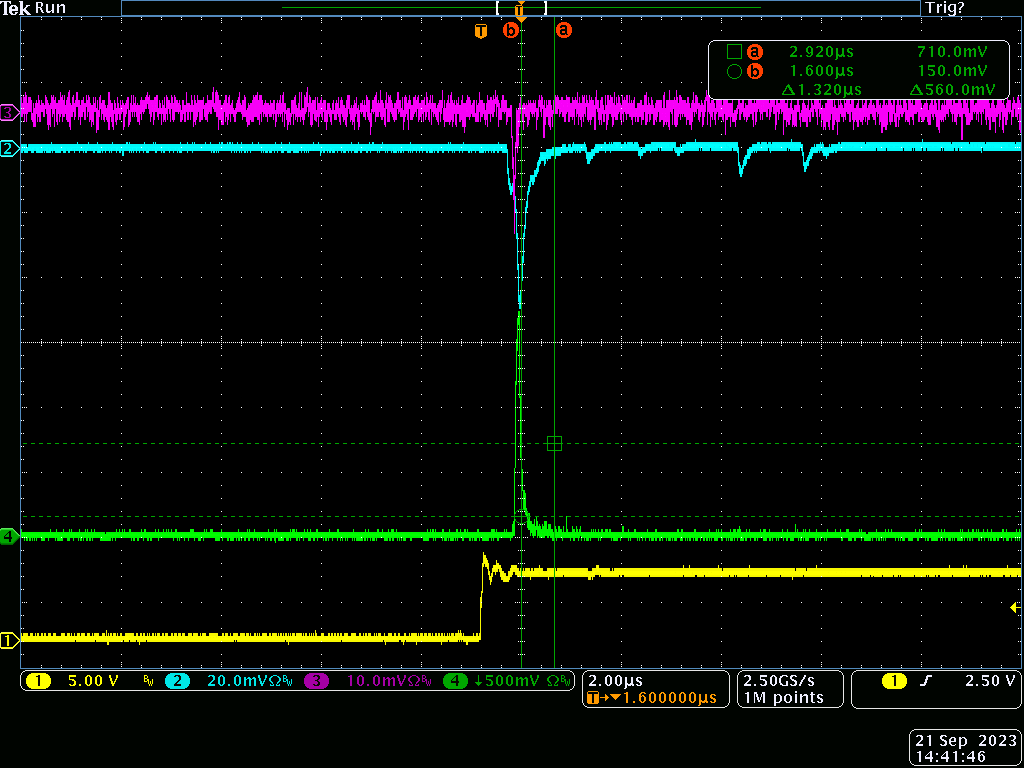The width and height of the screenshot is (1024, 768).
Task: Click the trigger level arrow on right edge
Action: point(1015,608)
